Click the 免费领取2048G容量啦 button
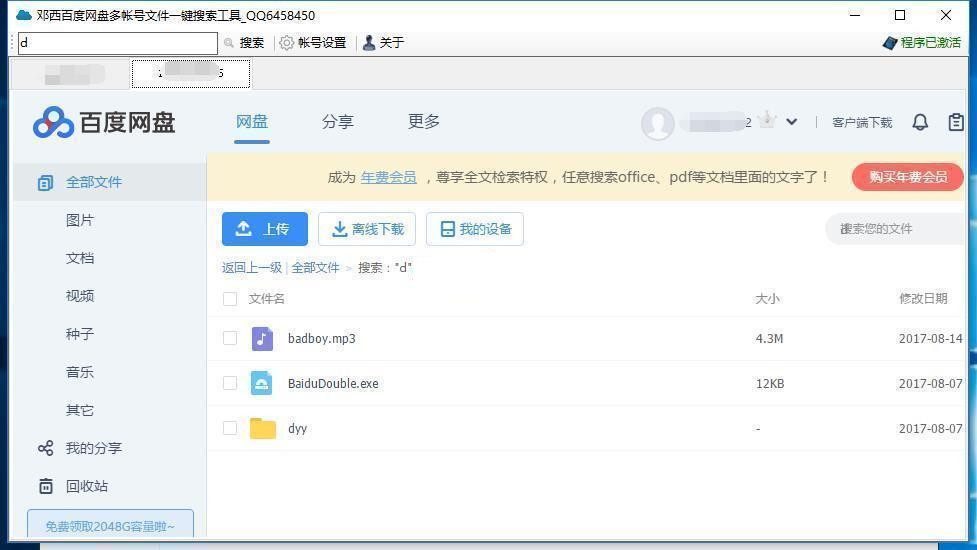This screenshot has width=977, height=550. 110,525
